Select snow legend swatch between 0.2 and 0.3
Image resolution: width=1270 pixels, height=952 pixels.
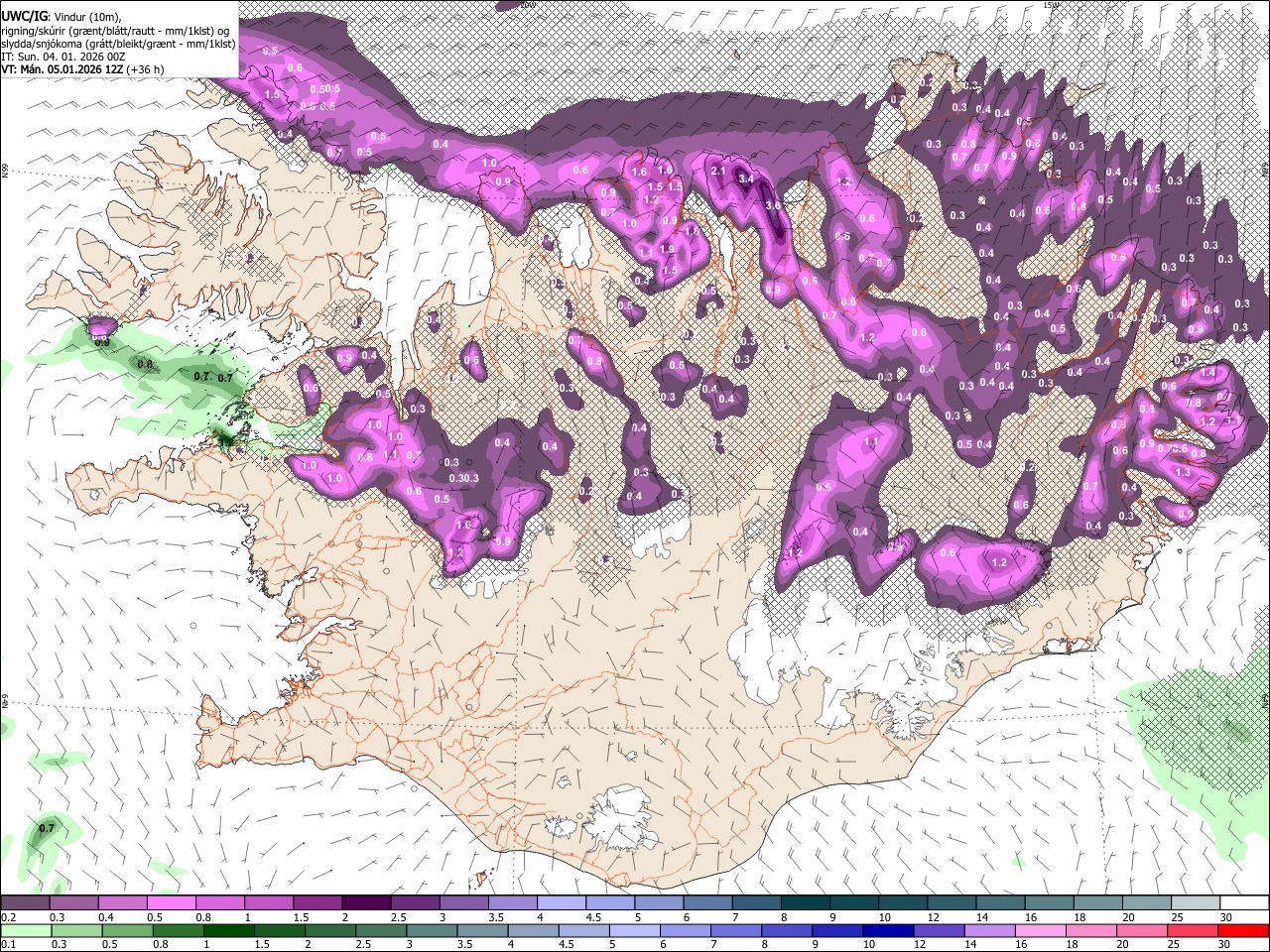(x=25, y=903)
